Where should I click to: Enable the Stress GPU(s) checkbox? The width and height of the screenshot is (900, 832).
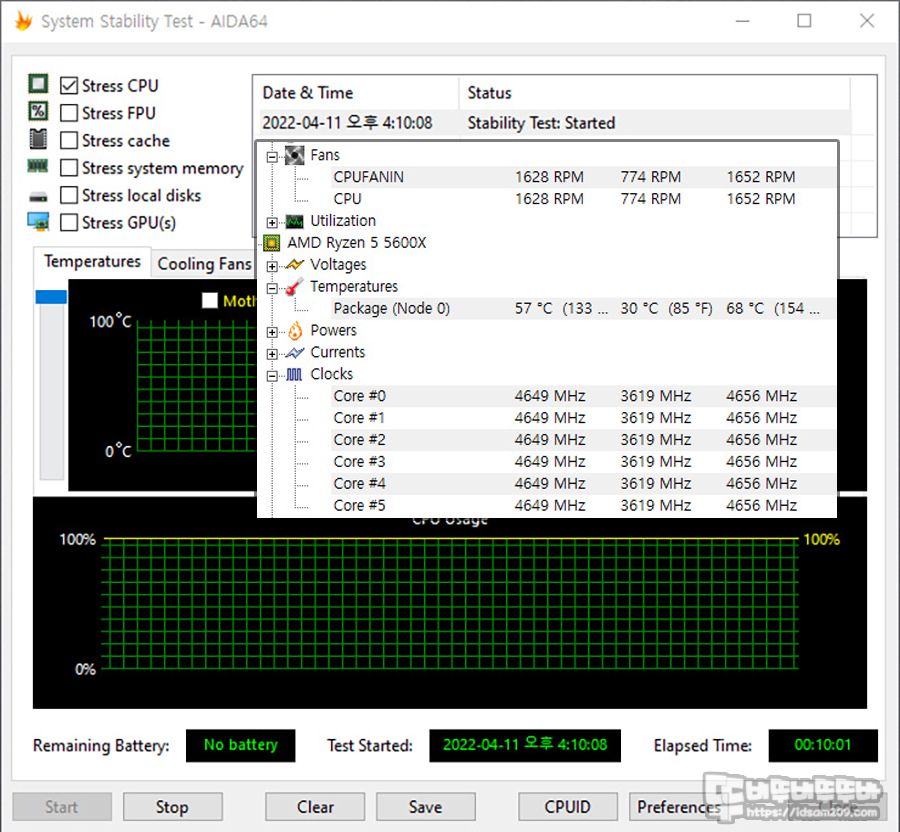(69, 223)
